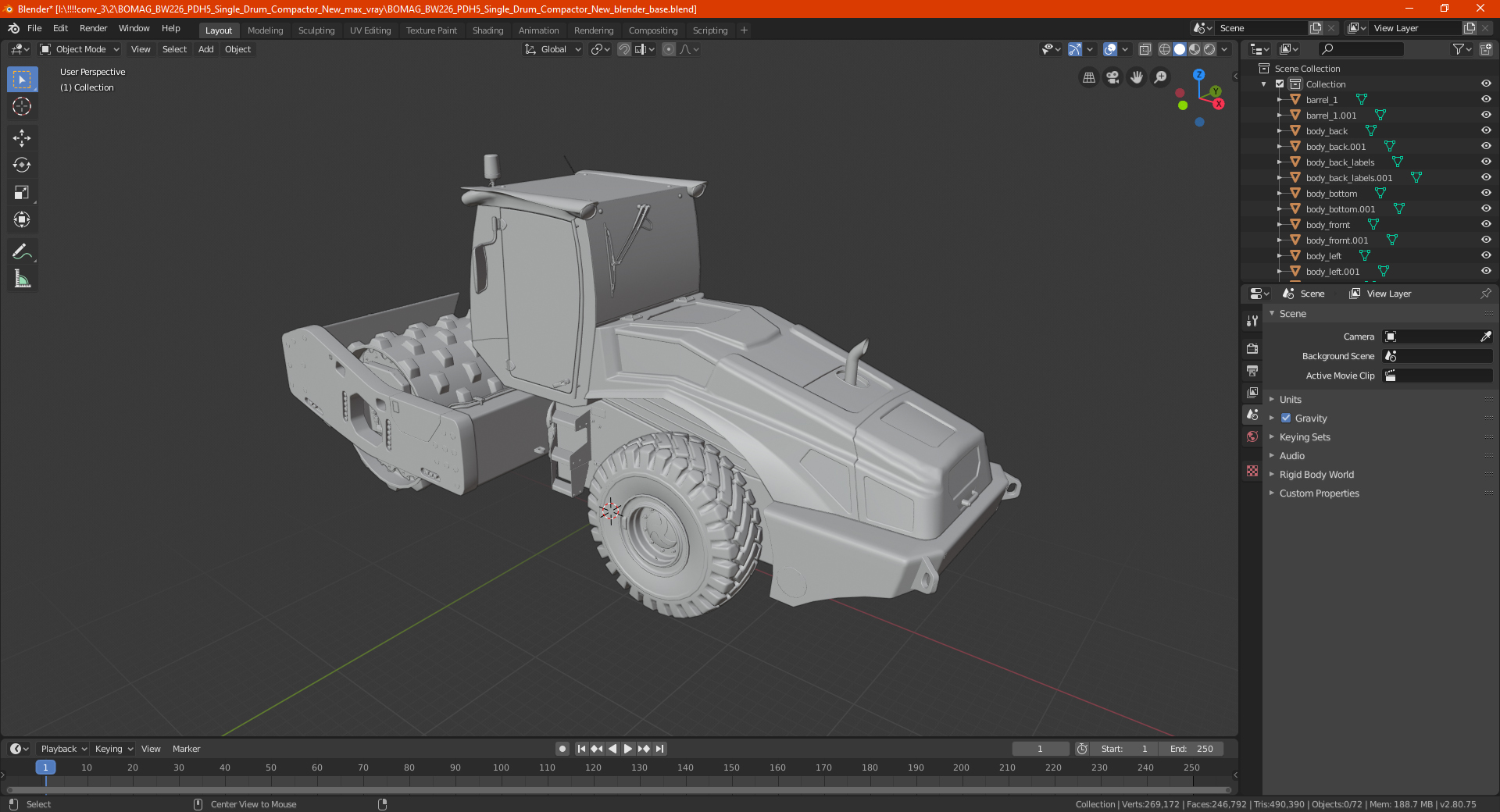Screen dimensions: 1500x812
Task: Toggle X-ray display
Action: (x=1145, y=49)
